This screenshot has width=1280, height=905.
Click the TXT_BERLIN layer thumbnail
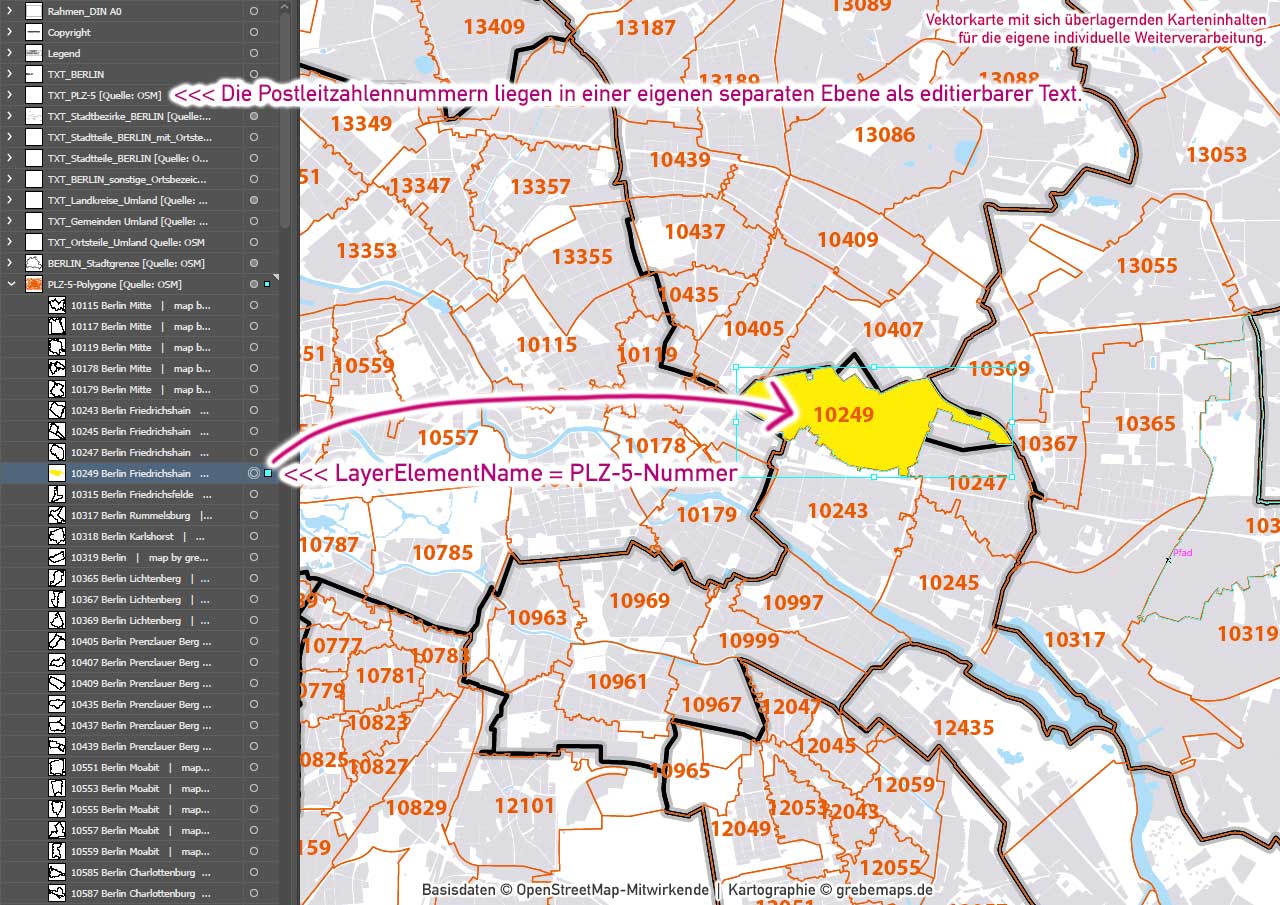point(33,73)
